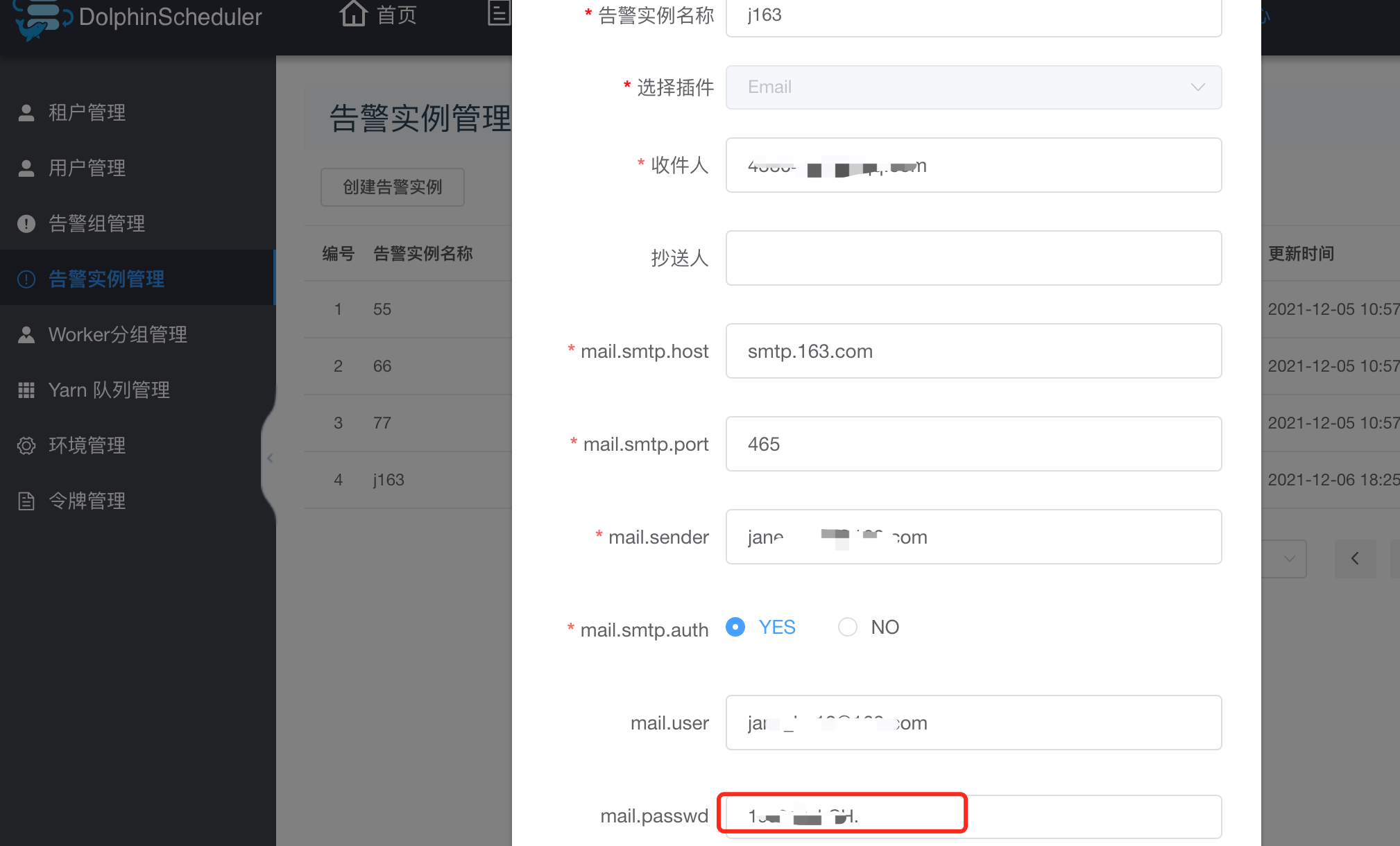
Task: Select the 令牌管理 document icon
Action: point(26,501)
